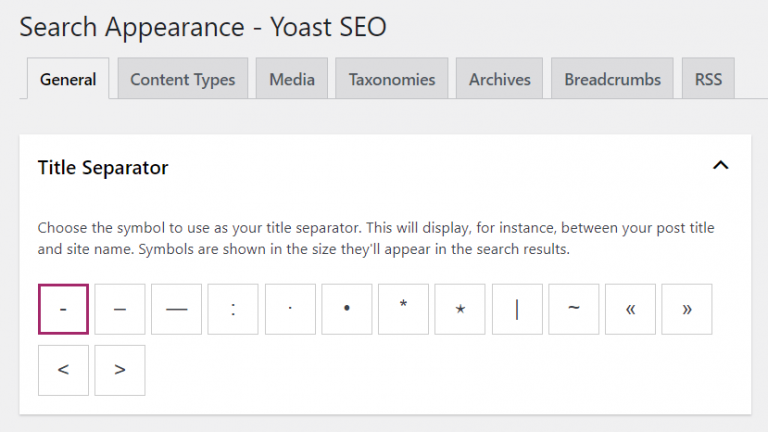This screenshot has width=768, height=432.
Task: Click the Search Appearance - Yoast SEO heading
Action: tap(203, 27)
